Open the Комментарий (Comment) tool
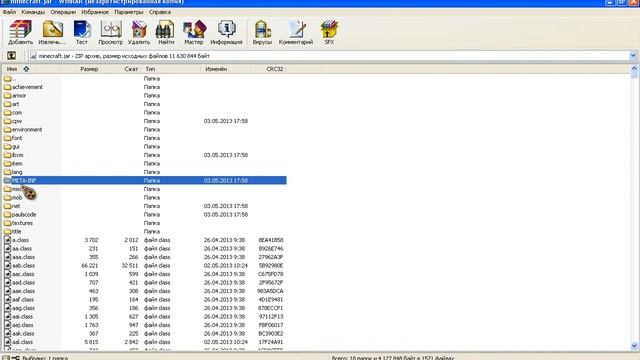 click(x=296, y=32)
